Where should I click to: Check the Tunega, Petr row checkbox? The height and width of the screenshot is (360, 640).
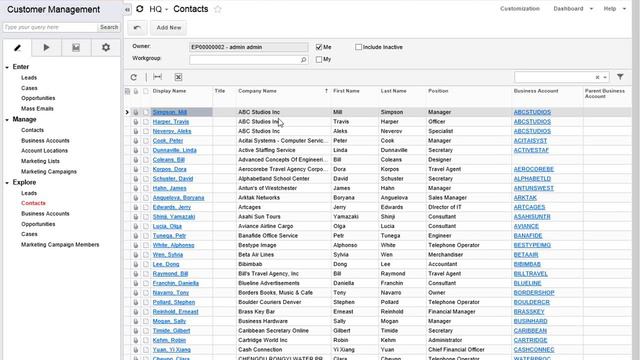146,236
